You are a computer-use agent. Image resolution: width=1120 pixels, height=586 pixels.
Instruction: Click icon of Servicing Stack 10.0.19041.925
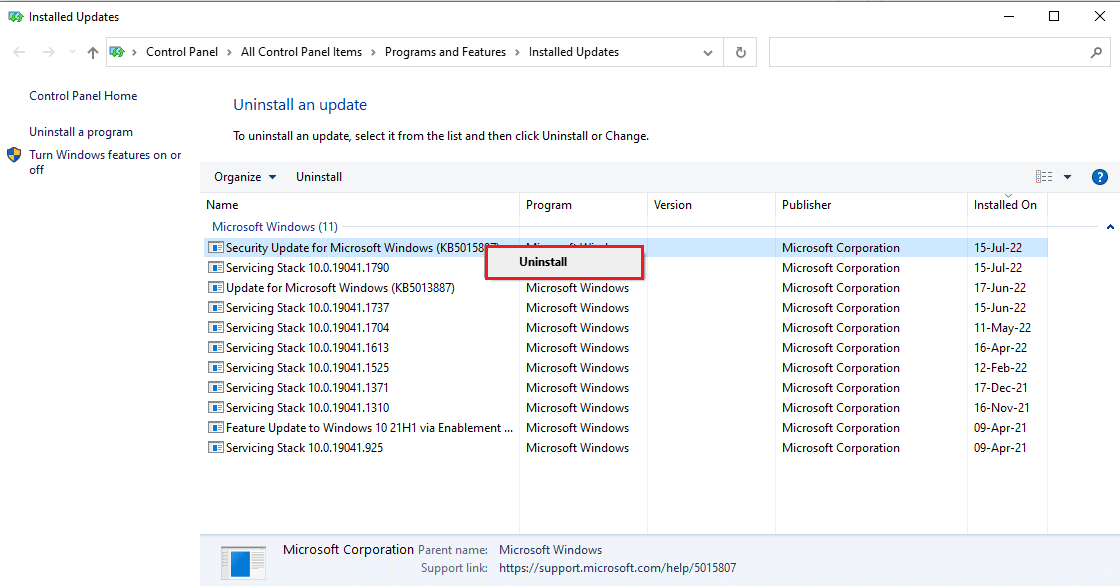click(215, 448)
